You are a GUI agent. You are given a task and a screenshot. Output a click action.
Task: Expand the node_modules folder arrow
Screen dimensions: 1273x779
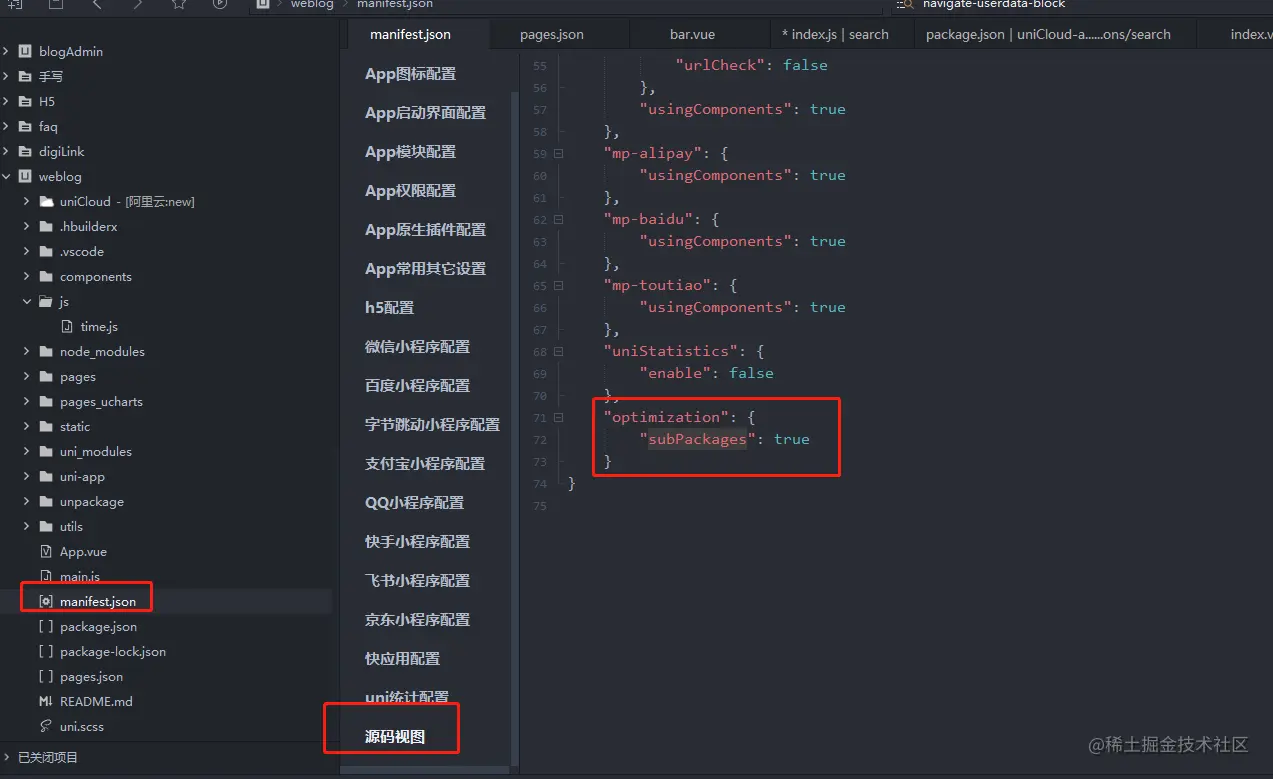pos(27,351)
